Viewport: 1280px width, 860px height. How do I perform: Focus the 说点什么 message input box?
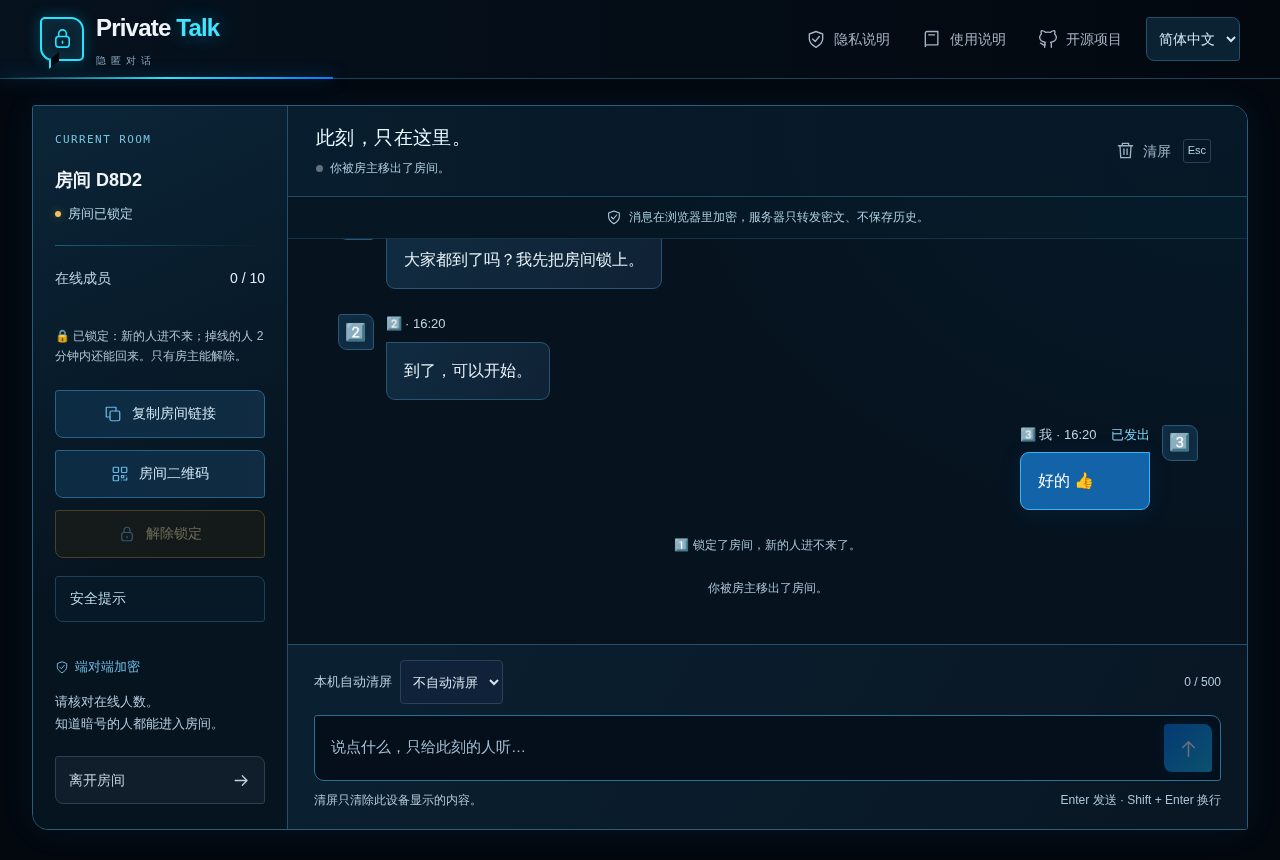(740, 747)
